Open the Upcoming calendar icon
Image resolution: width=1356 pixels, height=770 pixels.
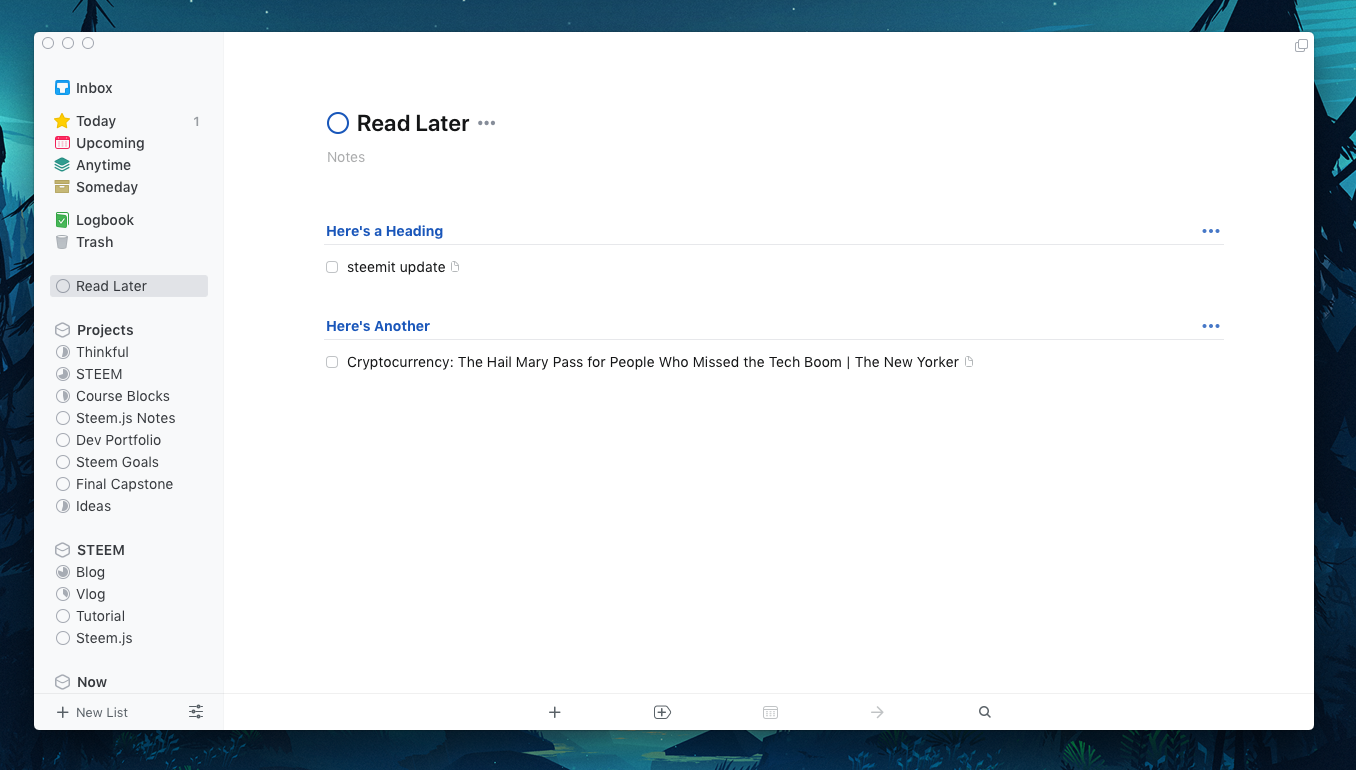(x=62, y=143)
